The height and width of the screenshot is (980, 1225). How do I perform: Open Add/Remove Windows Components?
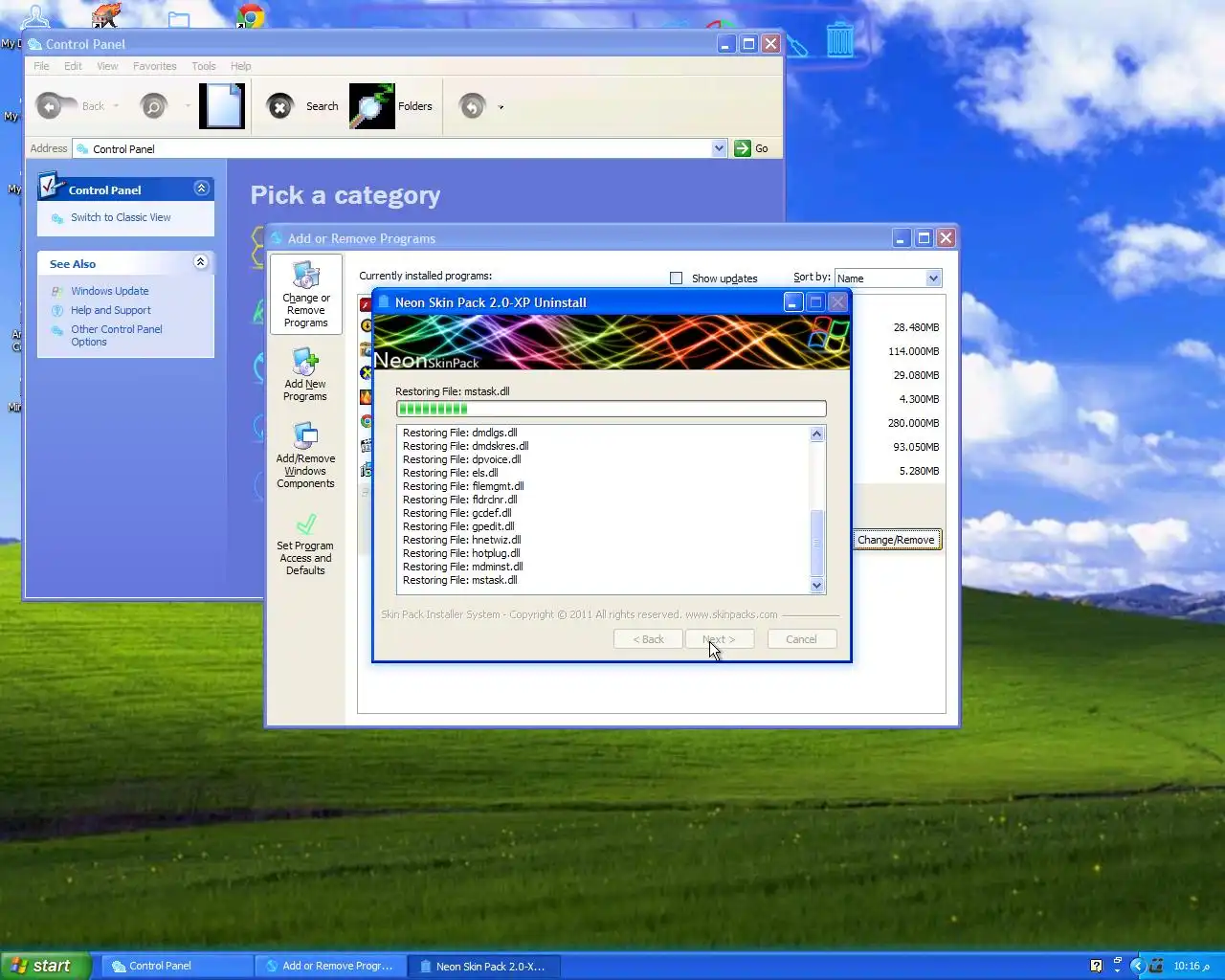305,456
